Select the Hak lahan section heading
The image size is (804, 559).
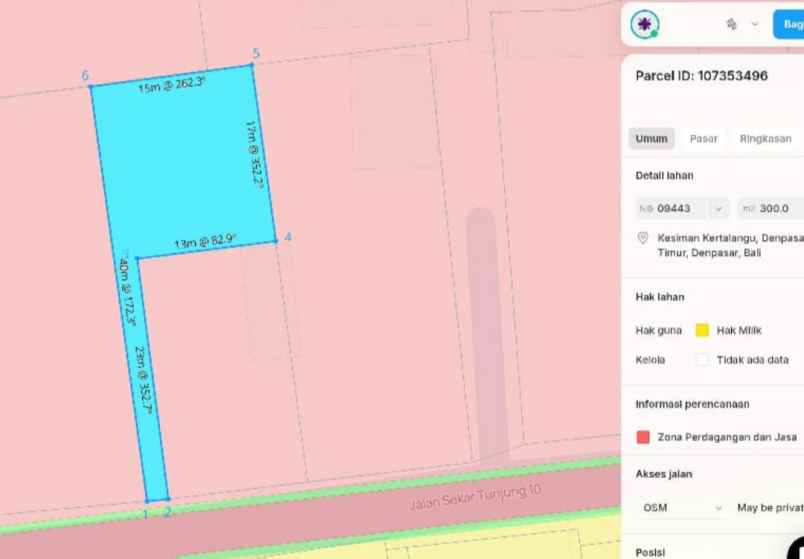coord(660,297)
